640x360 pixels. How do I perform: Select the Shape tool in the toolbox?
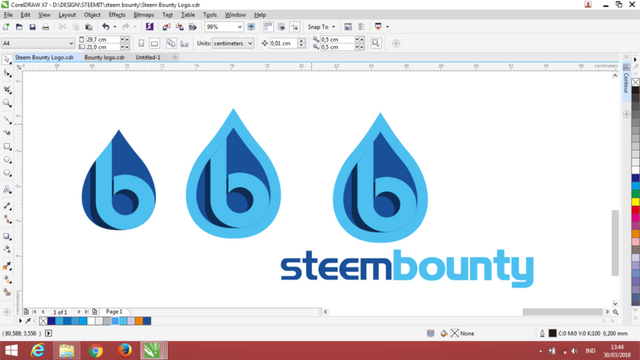tap(7, 73)
